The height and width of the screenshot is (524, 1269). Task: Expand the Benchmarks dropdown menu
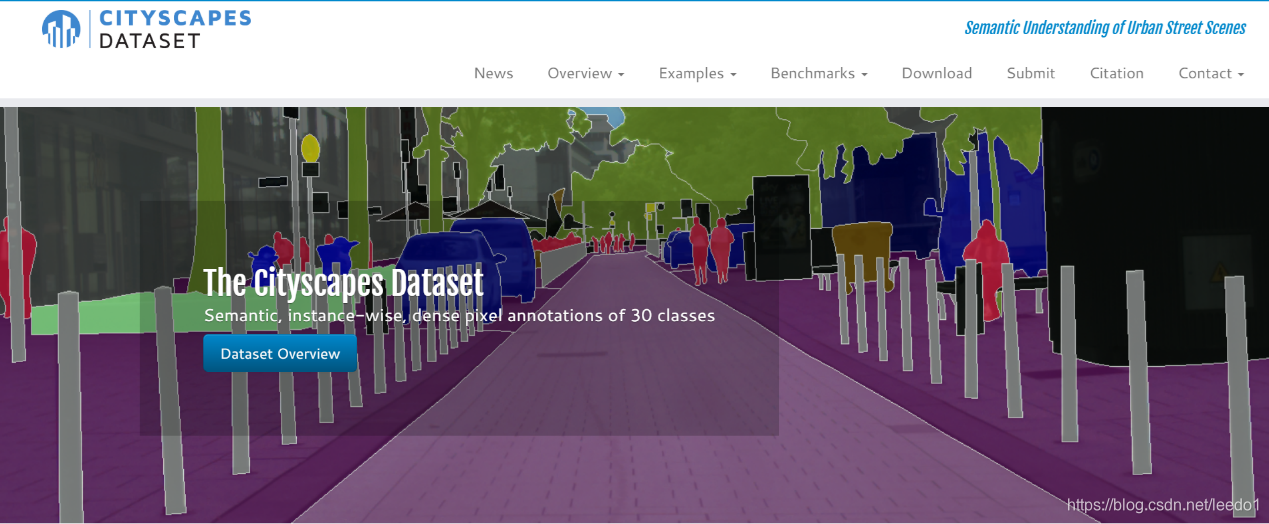click(818, 73)
